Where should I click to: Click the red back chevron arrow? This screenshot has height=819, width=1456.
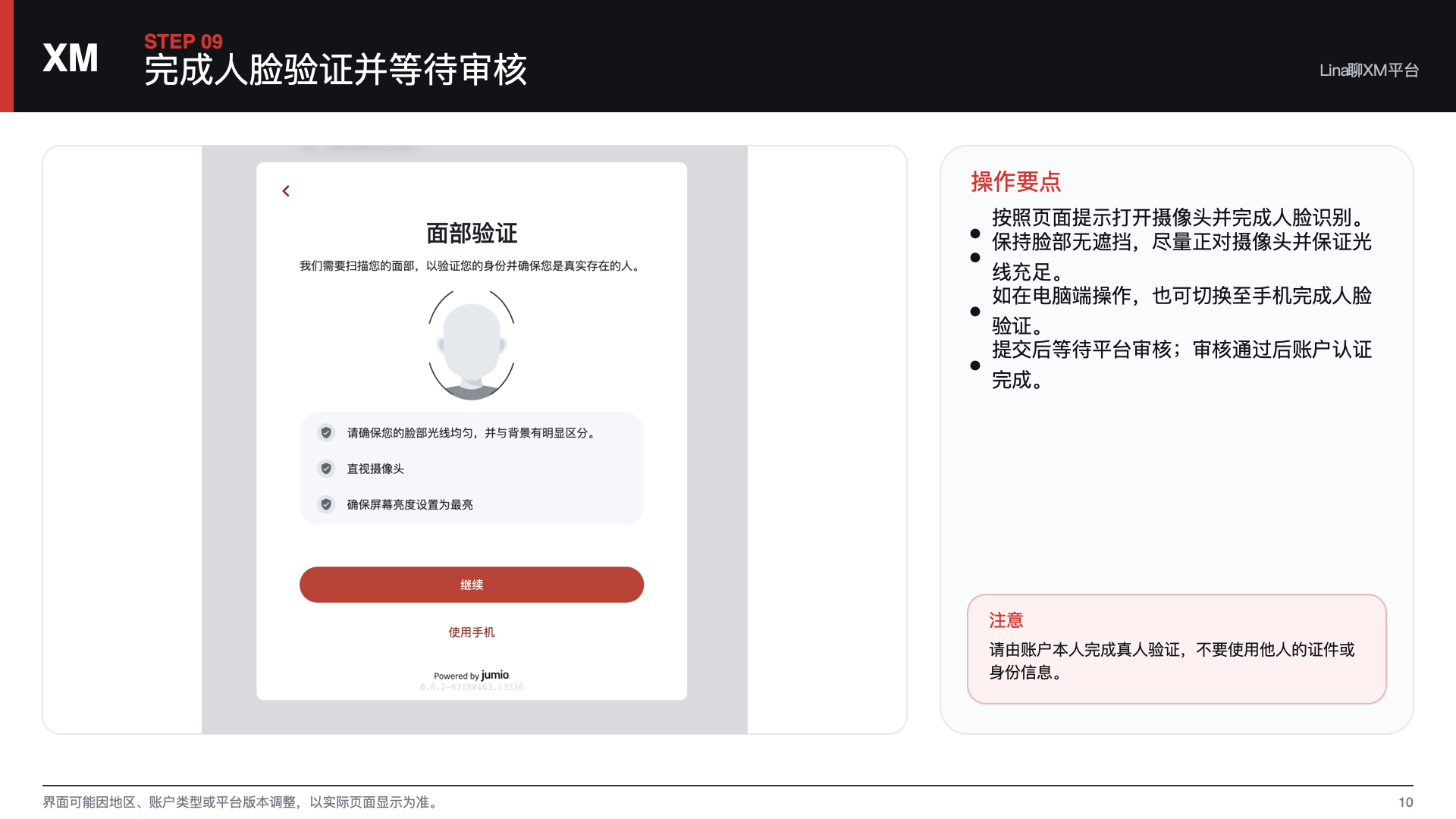coord(286,191)
